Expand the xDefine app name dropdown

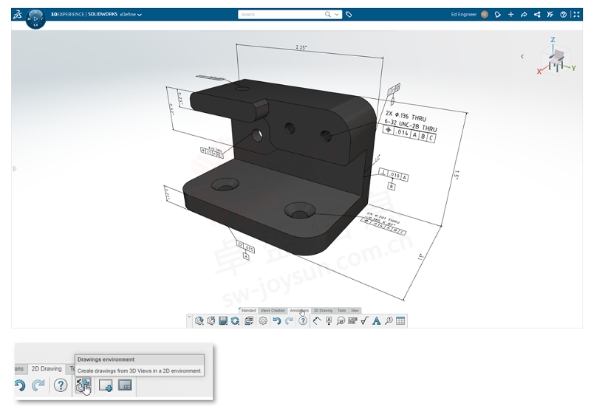(x=140, y=14)
